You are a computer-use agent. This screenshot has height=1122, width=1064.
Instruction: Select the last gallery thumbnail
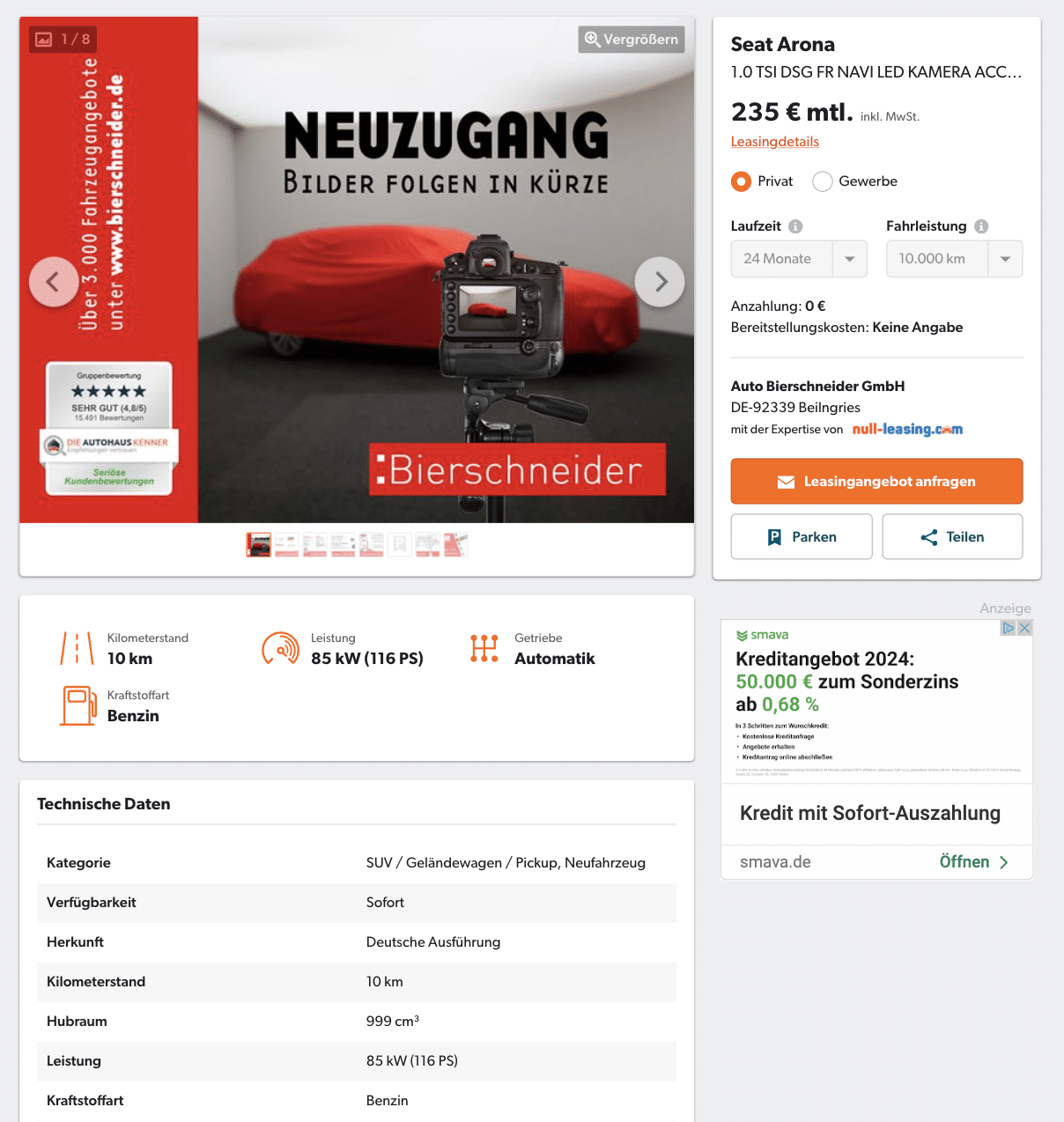(455, 545)
